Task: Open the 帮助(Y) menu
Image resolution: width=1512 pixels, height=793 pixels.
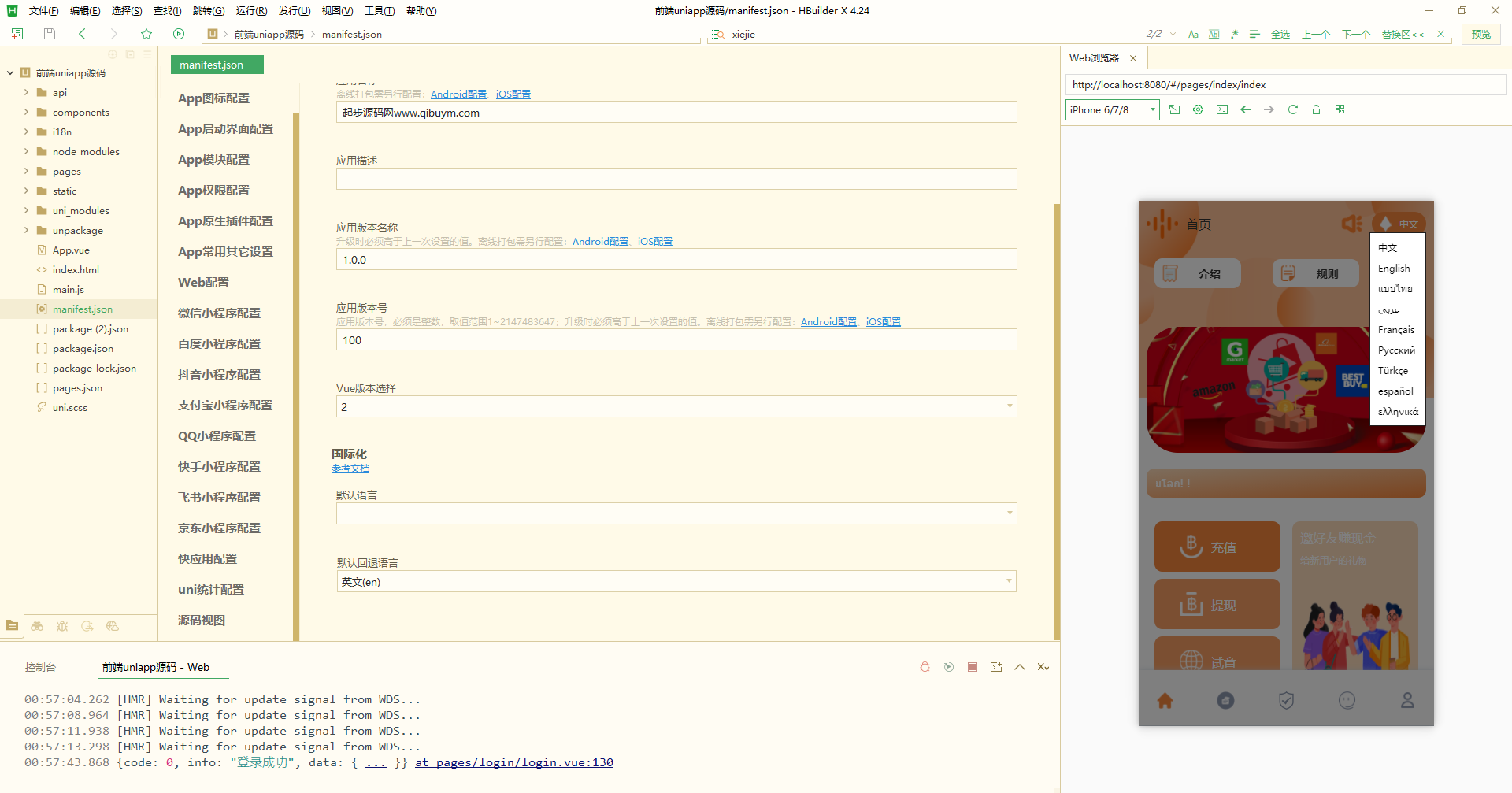Action: pyautogui.click(x=421, y=10)
